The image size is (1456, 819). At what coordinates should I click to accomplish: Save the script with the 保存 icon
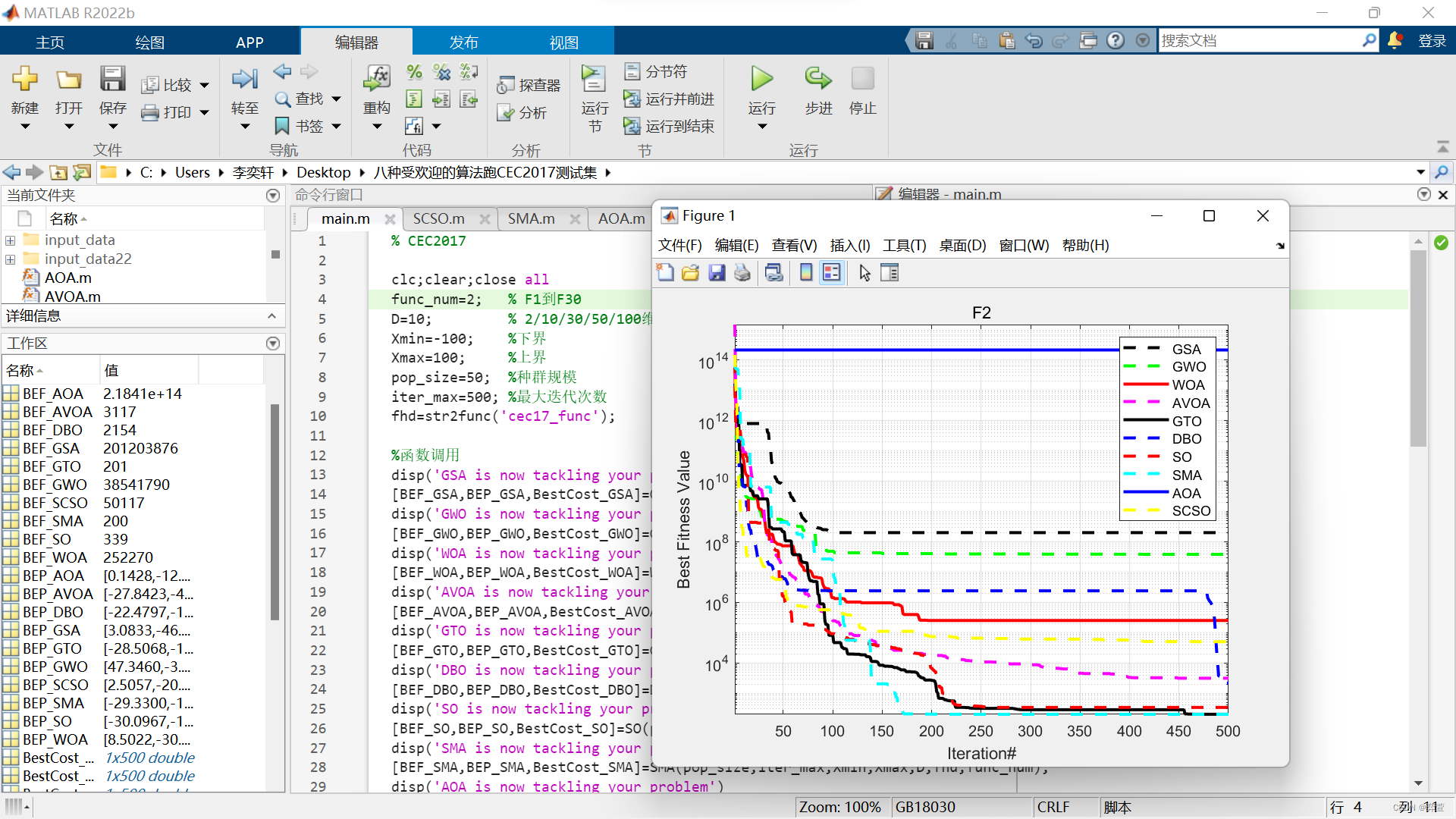[112, 79]
